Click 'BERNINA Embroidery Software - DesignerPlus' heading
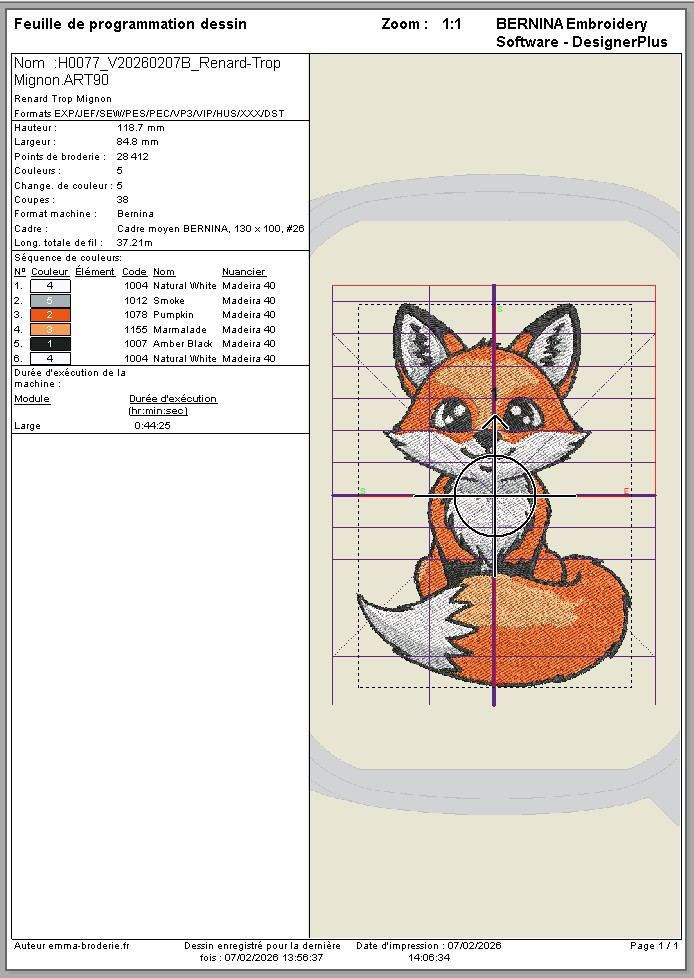The width and height of the screenshot is (694, 978). click(x=581, y=33)
